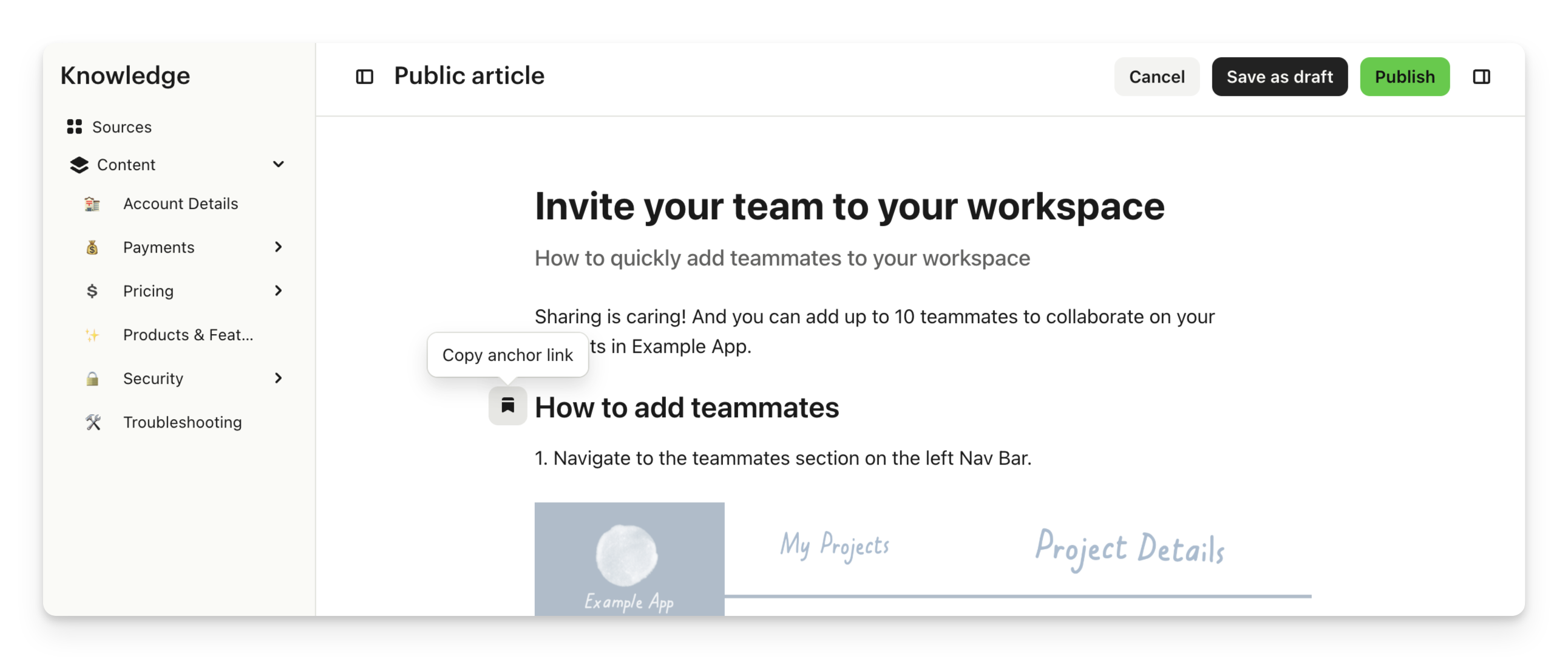Click the Save as draft button
The image size is (1568, 659).
[1279, 77]
